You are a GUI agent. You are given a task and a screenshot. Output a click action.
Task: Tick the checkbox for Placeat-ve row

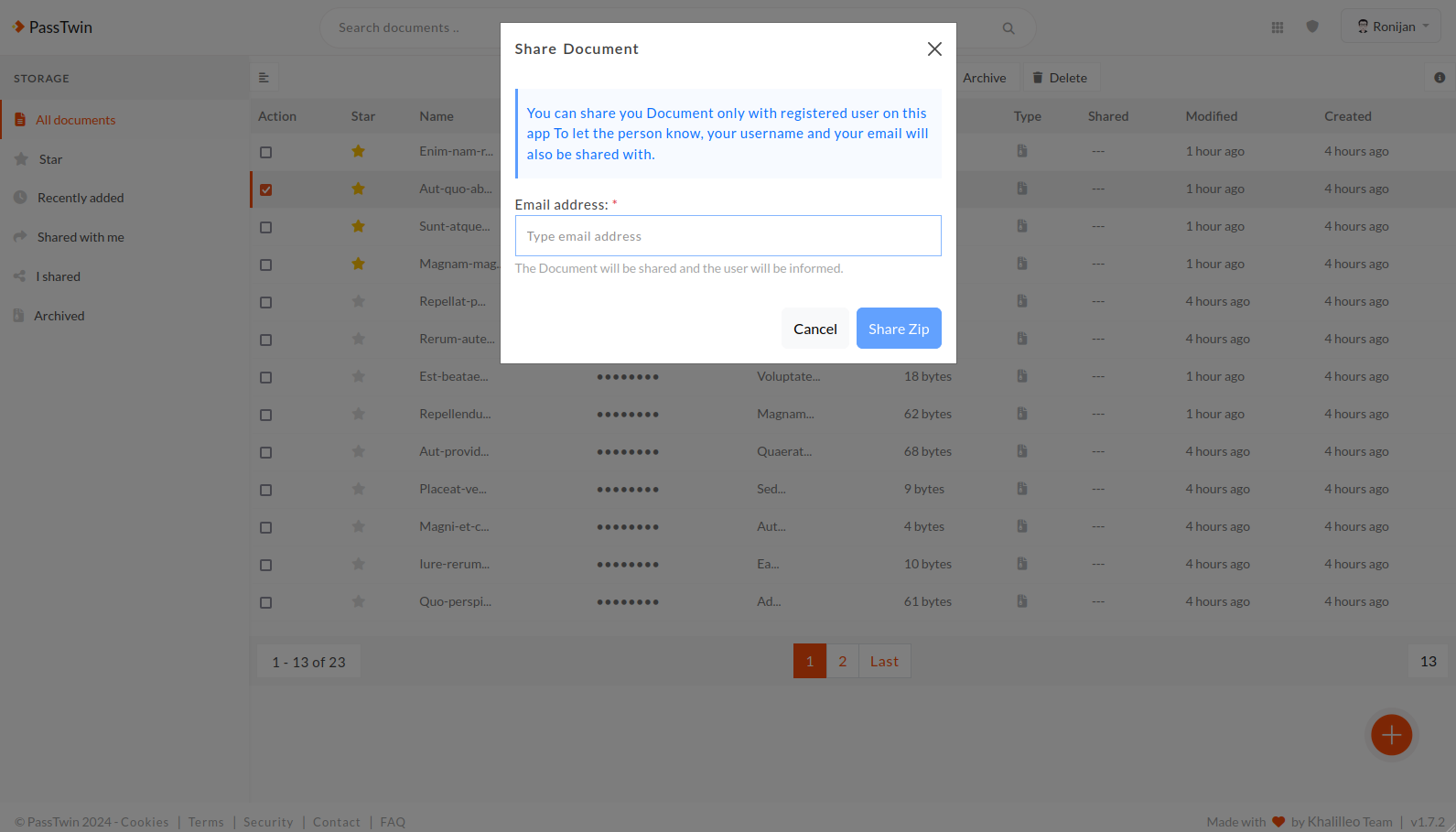[265, 490]
